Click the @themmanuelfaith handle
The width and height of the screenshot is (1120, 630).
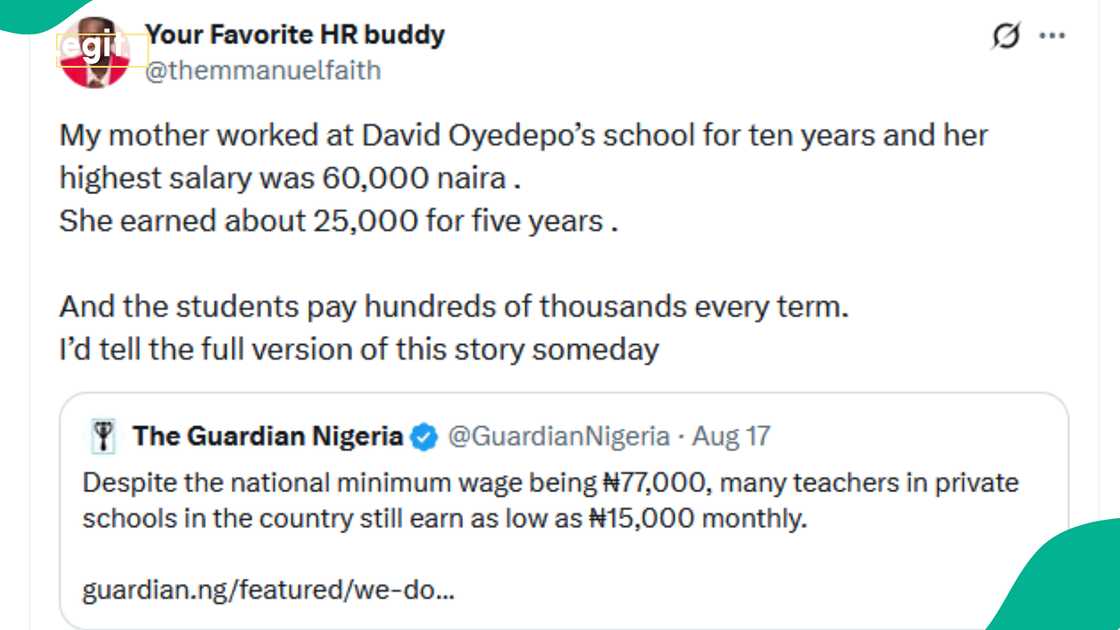point(263,71)
